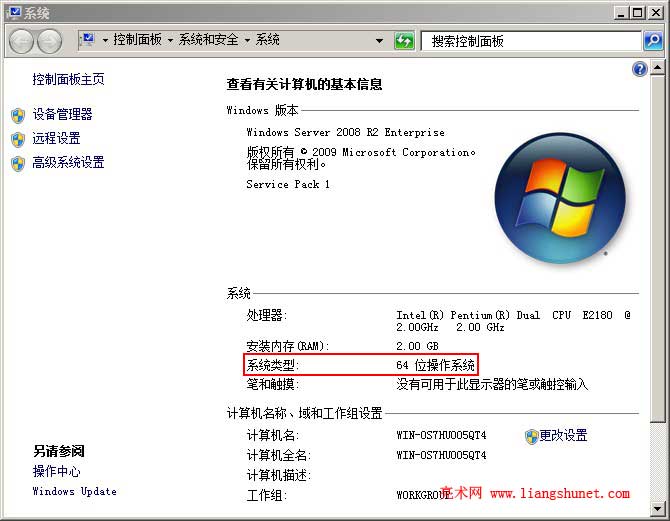The height and width of the screenshot is (521, 670).
Task: Click the 更改设置 link
Action: point(563,436)
